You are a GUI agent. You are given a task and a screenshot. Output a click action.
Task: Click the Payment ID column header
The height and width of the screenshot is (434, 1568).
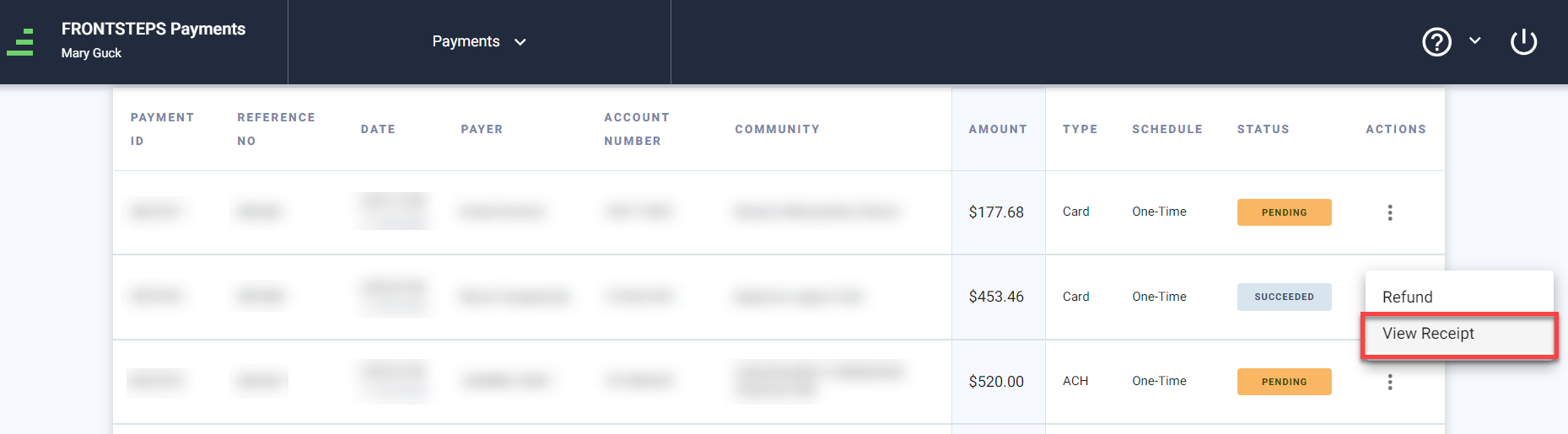click(162, 129)
